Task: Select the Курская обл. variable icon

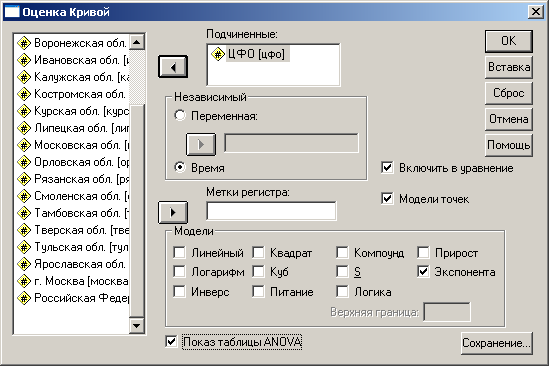Action: click(x=24, y=111)
